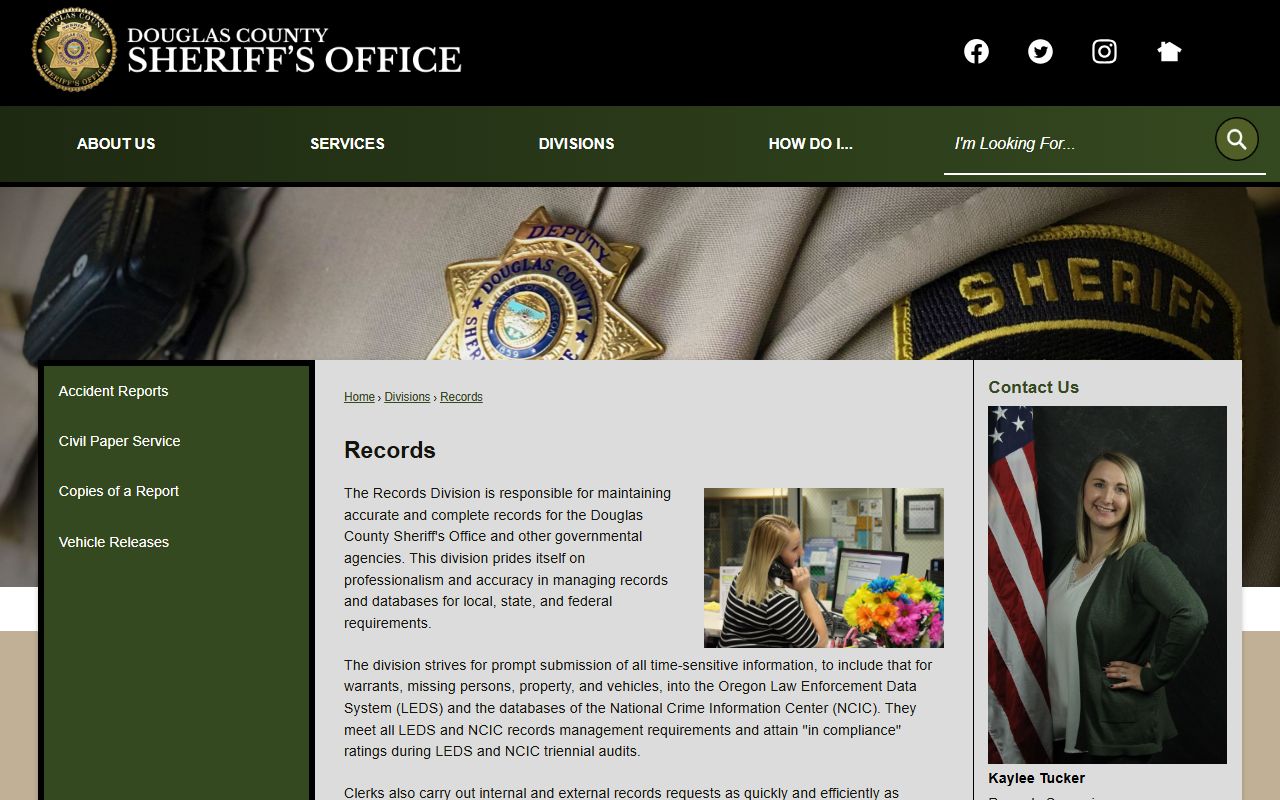
Task: Open the How Do I... menu
Action: [x=810, y=144]
